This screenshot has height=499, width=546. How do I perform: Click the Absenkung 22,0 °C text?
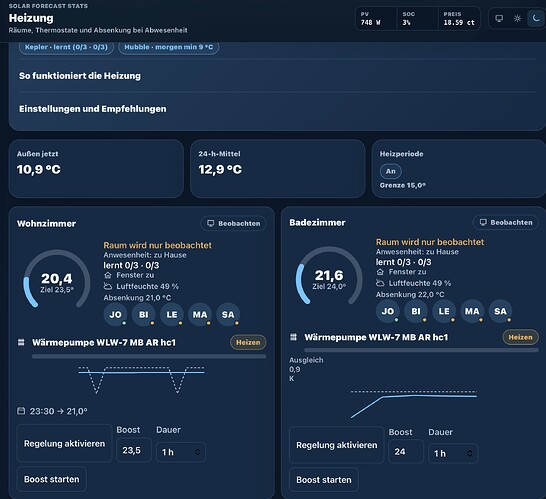coord(410,295)
